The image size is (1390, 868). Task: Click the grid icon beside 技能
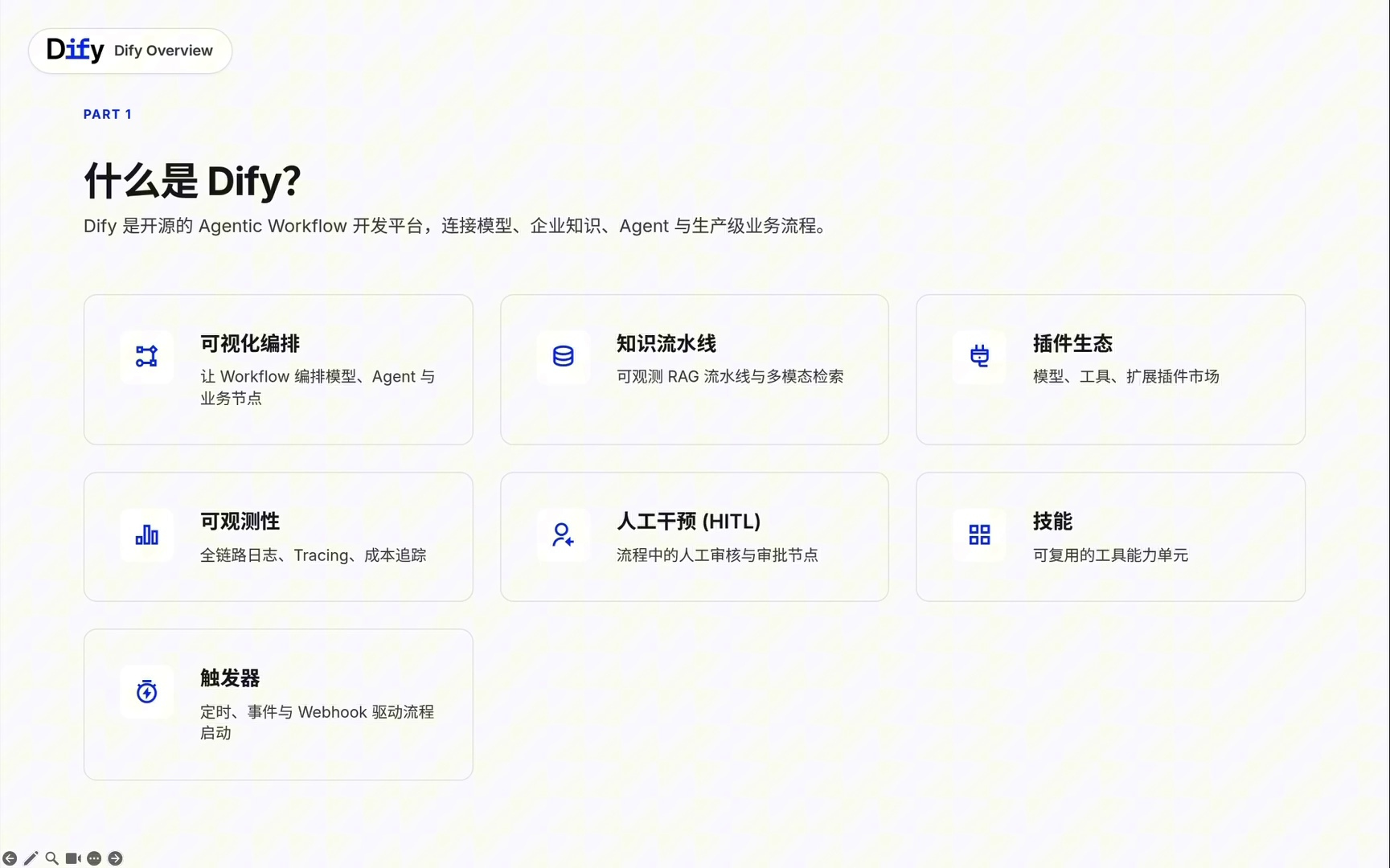(979, 534)
